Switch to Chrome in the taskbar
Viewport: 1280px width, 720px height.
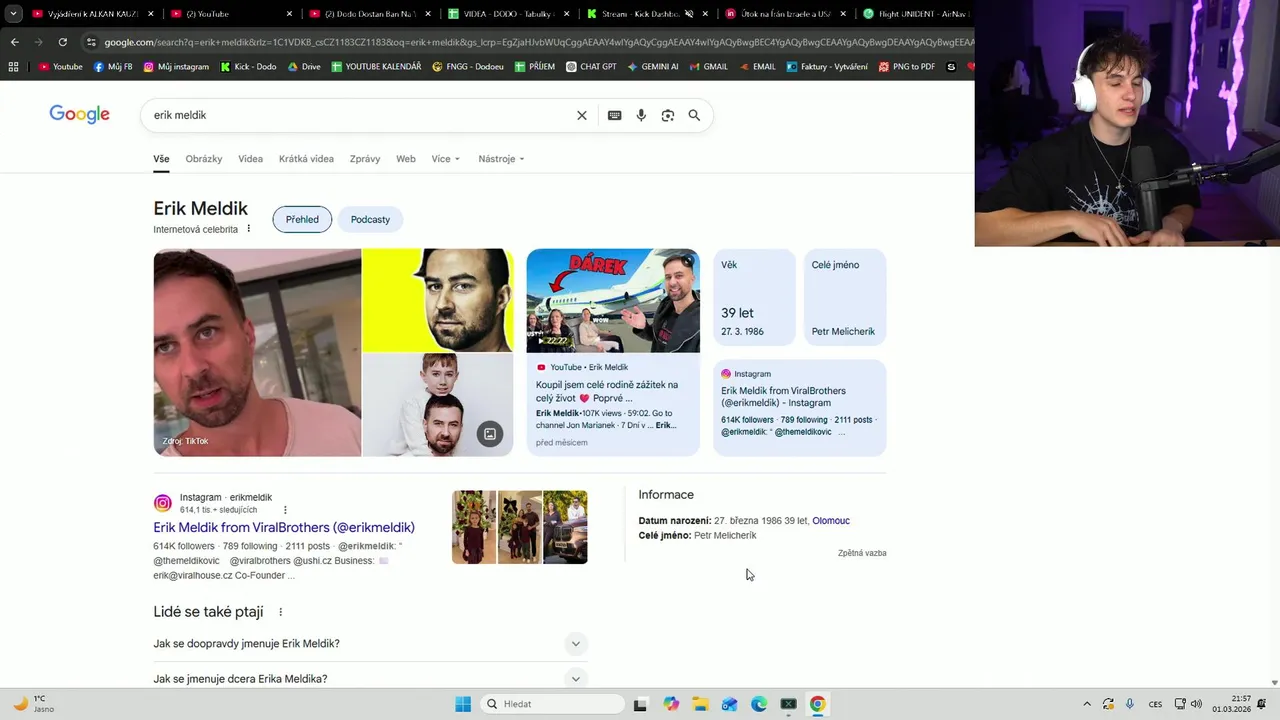pyautogui.click(x=818, y=704)
